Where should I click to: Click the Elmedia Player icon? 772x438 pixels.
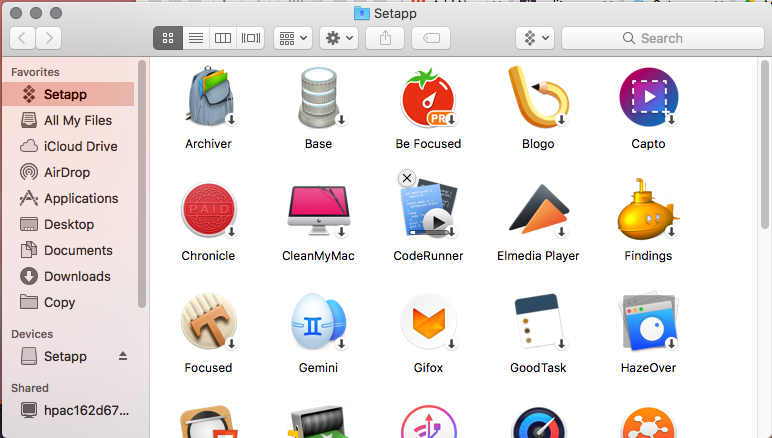point(538,210)
